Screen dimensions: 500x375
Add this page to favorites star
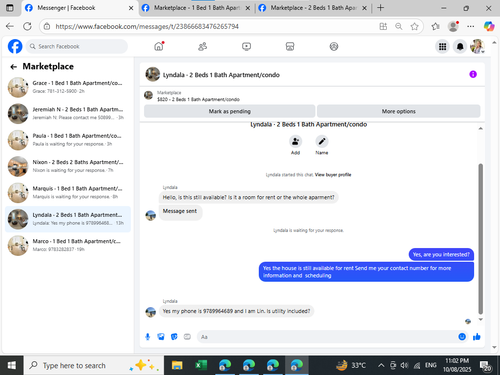pyautogui.click(x=414, y=26)
